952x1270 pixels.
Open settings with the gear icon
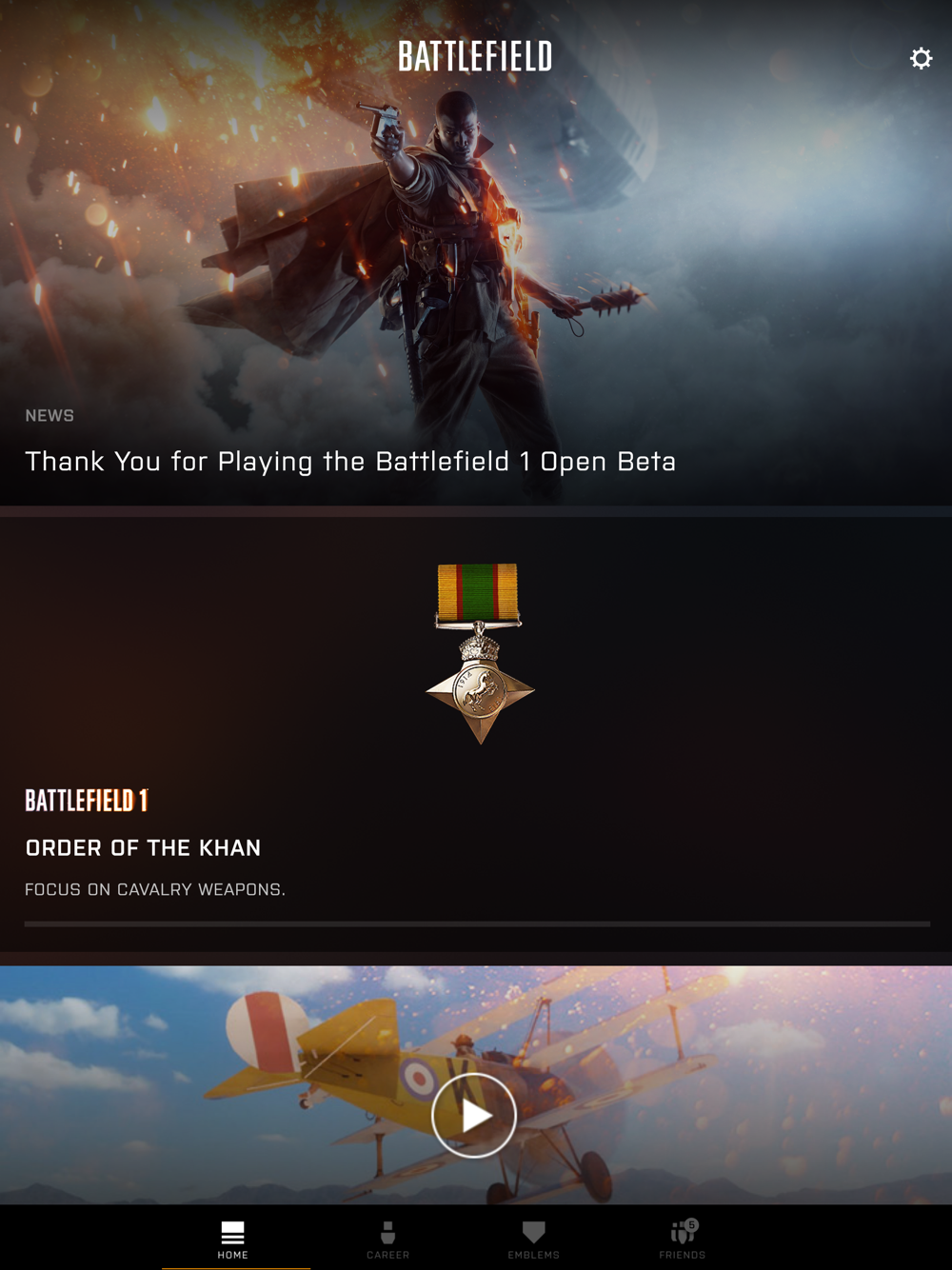[x=921, y=58]
